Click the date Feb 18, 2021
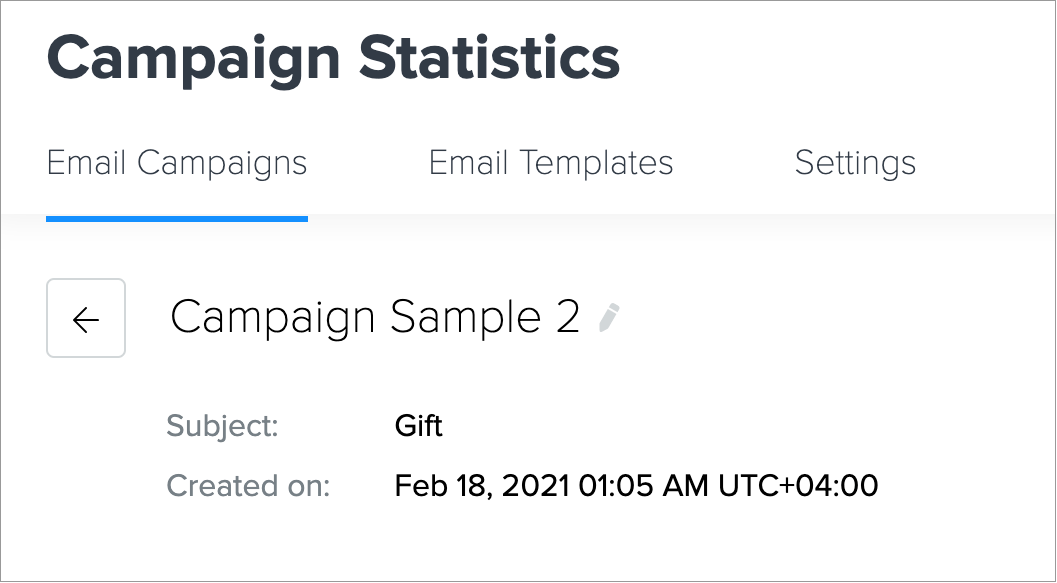The image size is (1057, 583). tap(481, 486)
